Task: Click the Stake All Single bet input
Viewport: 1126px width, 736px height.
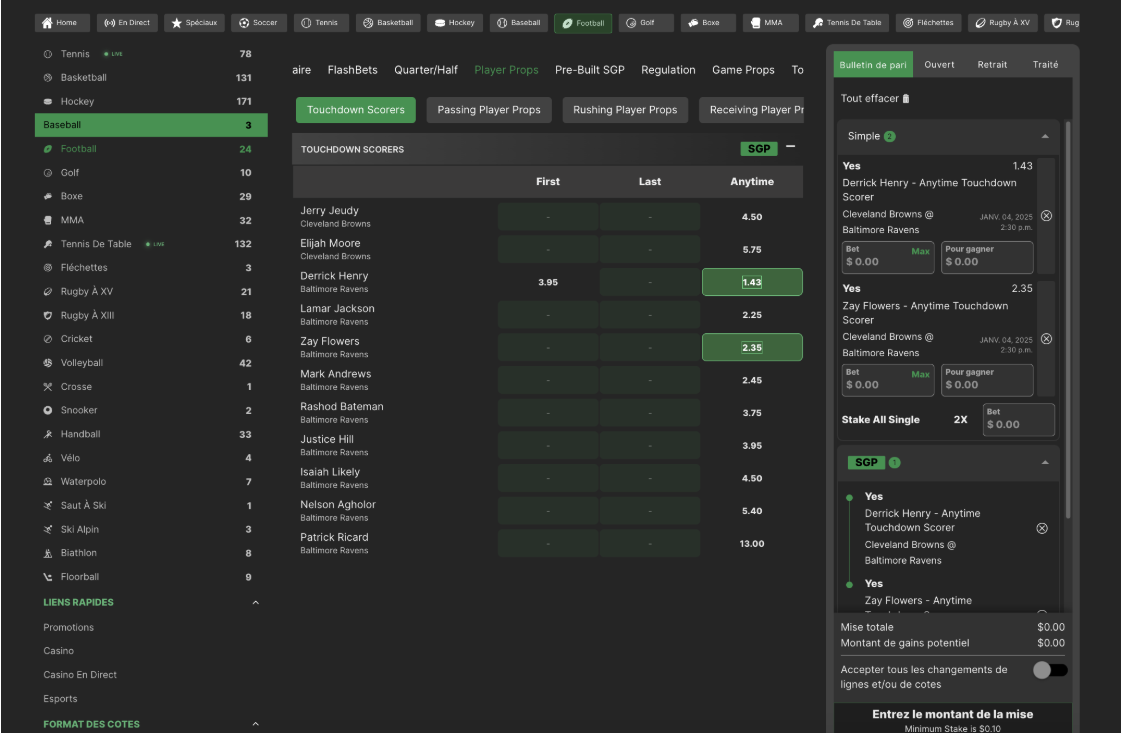Action: pyautogui.click(x=1018, y=420)
